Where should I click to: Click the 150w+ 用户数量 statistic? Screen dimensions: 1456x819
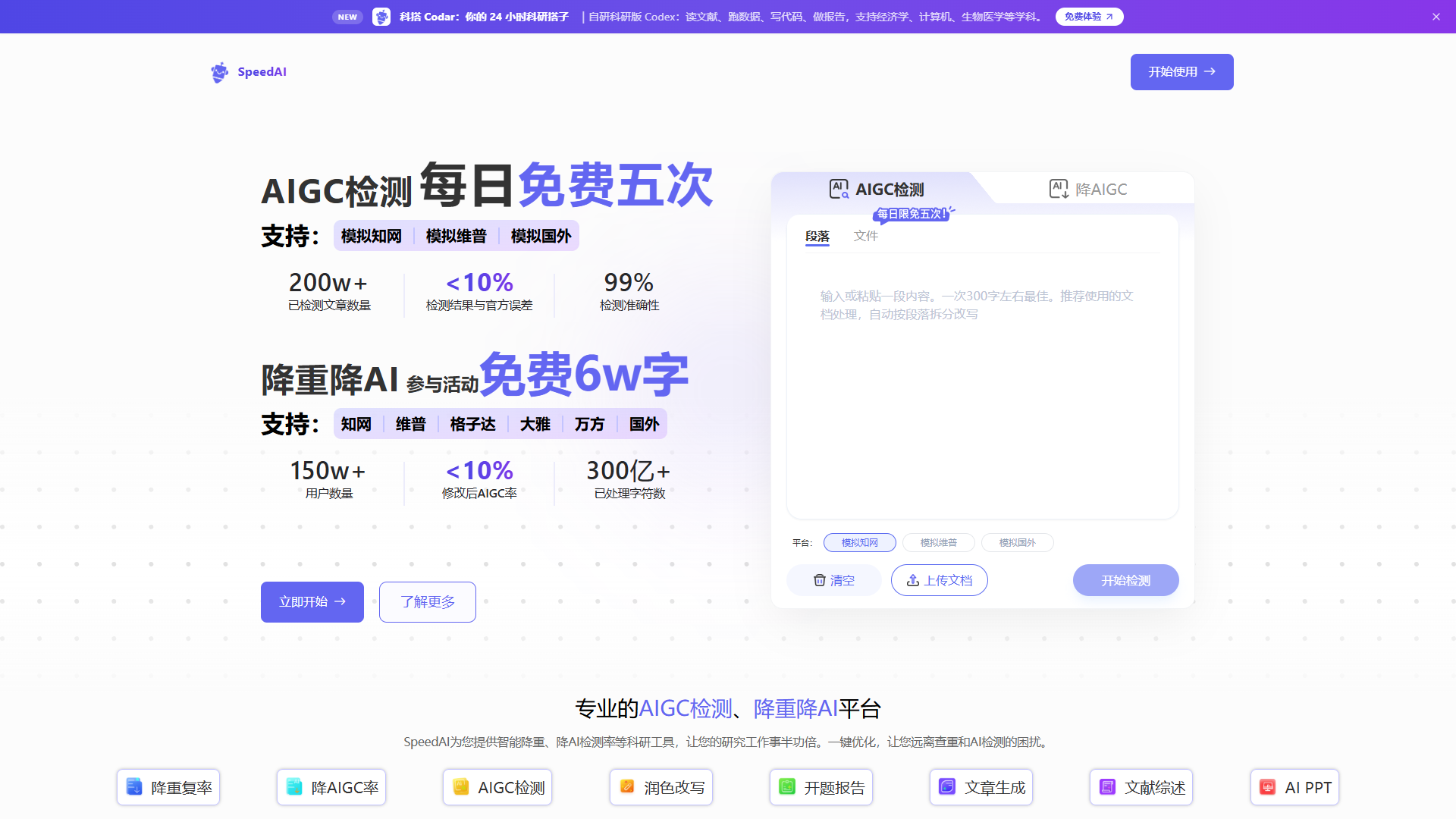click(x=329, y=480)
